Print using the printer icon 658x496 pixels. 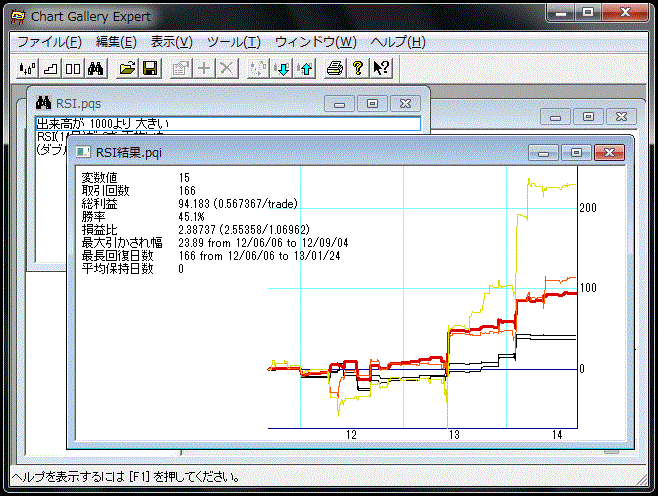tap(335, 68)
